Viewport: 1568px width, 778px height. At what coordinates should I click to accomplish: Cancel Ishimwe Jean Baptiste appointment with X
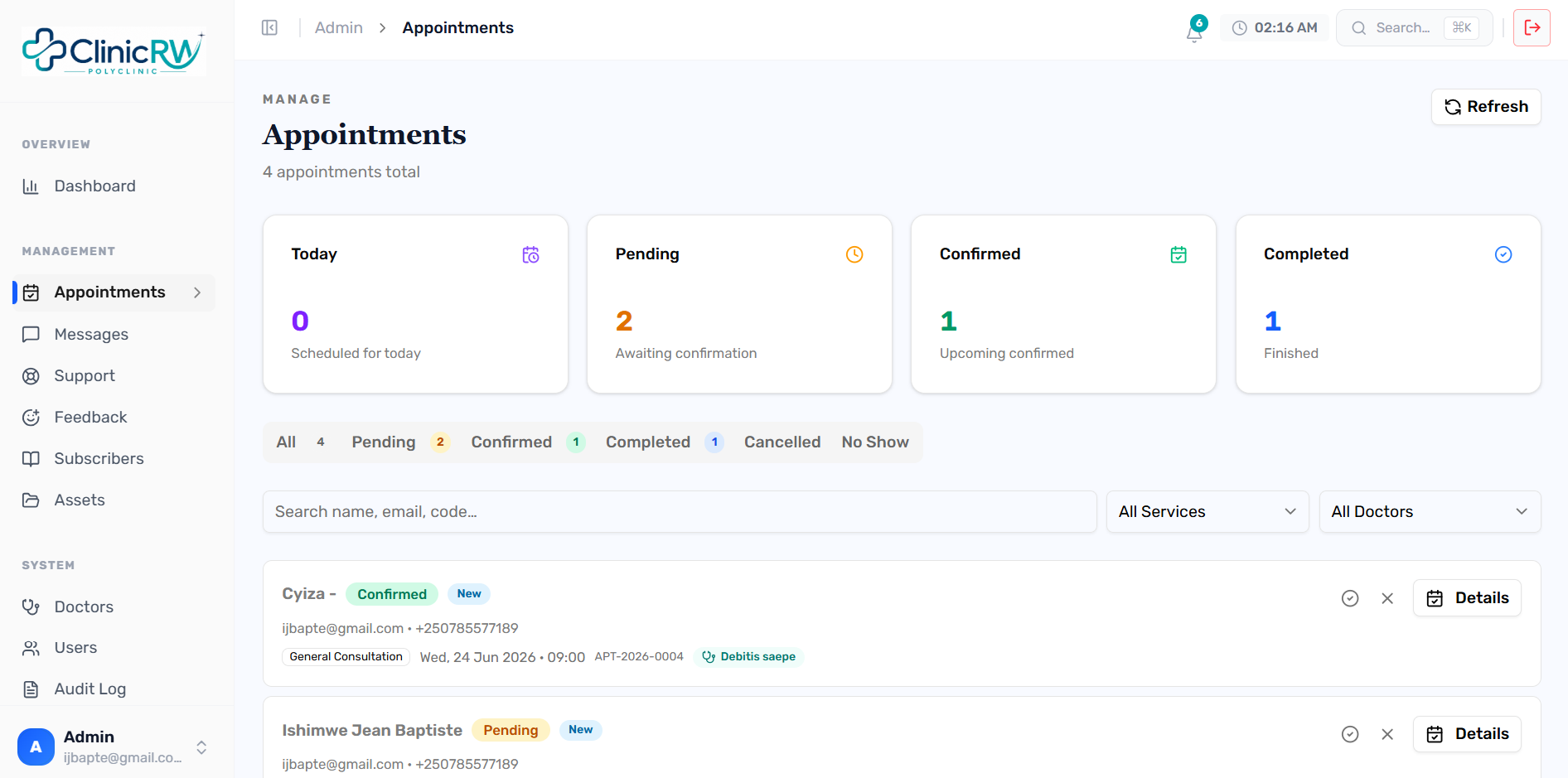point(1387,734)
